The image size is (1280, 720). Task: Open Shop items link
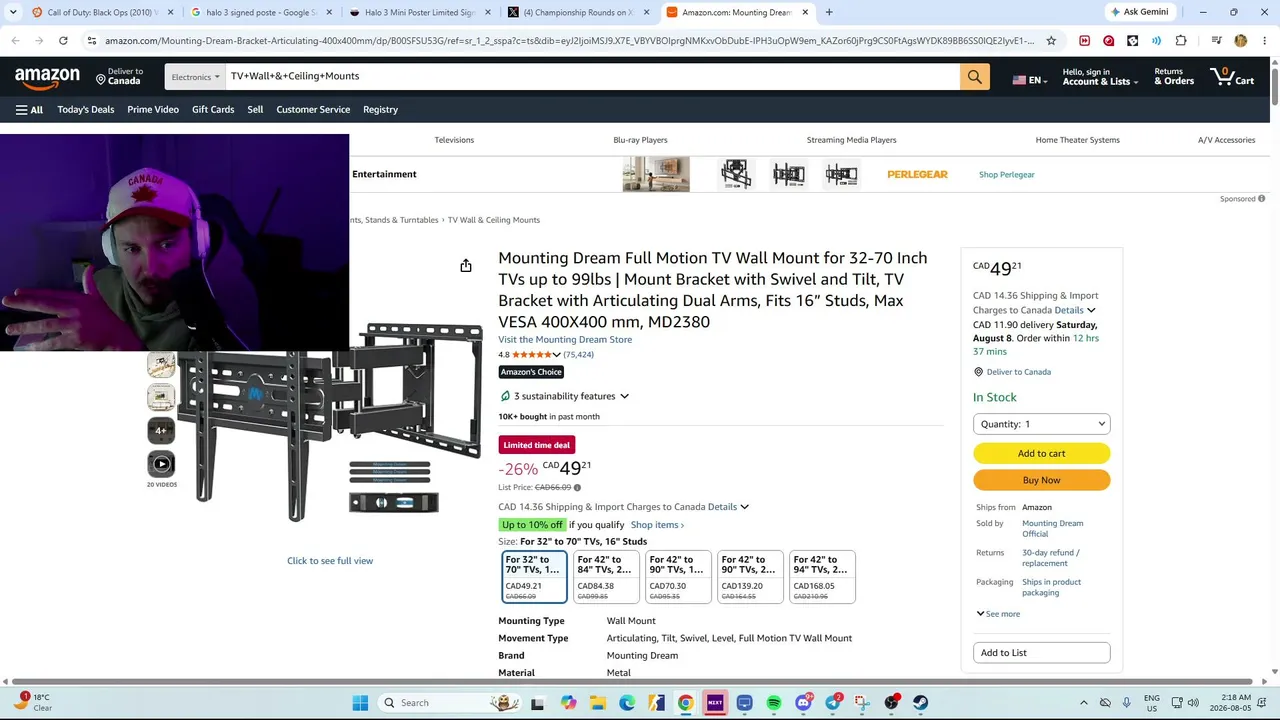click(657, 525)
